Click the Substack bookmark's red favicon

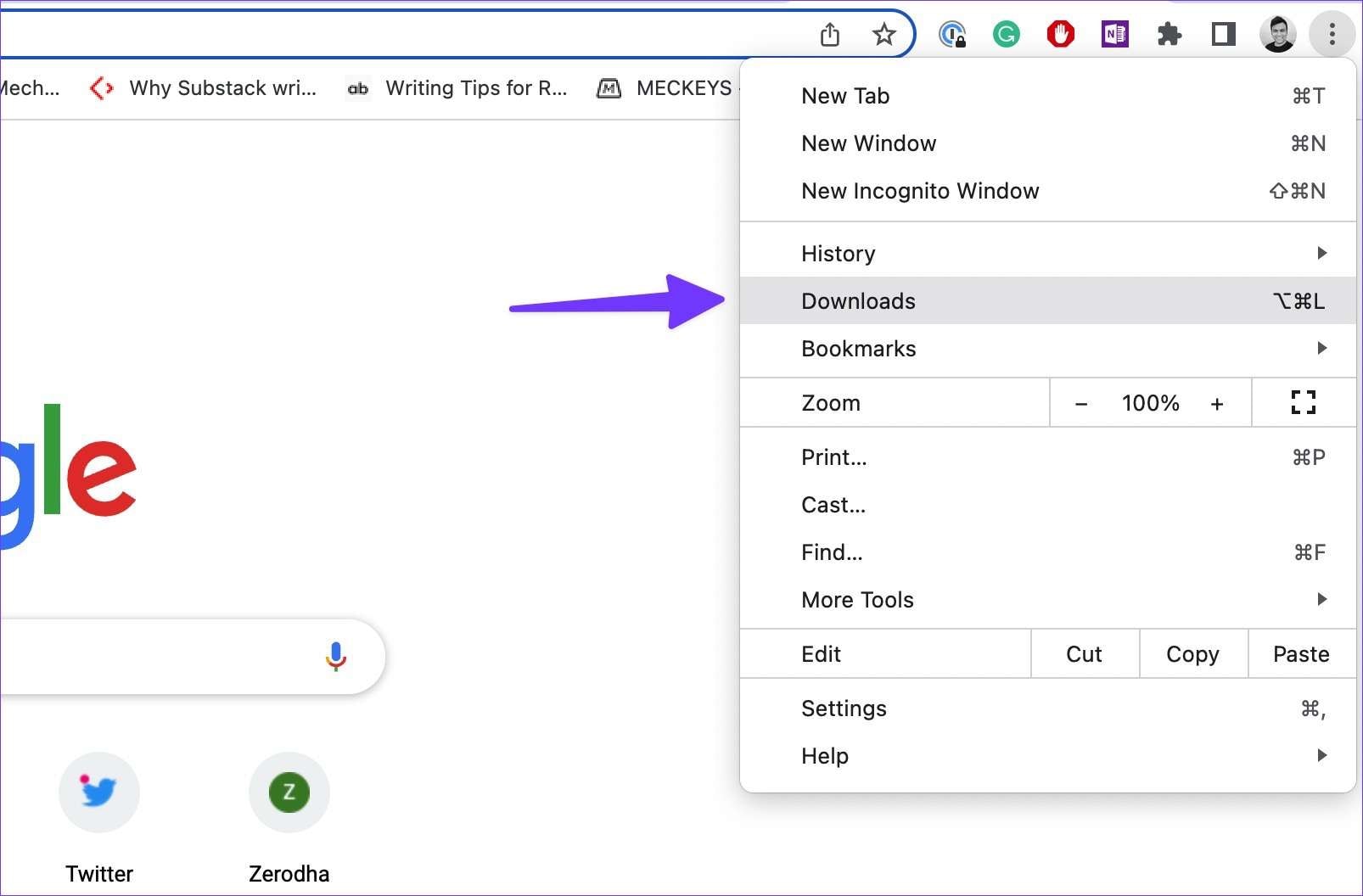[x=101, y=88]
